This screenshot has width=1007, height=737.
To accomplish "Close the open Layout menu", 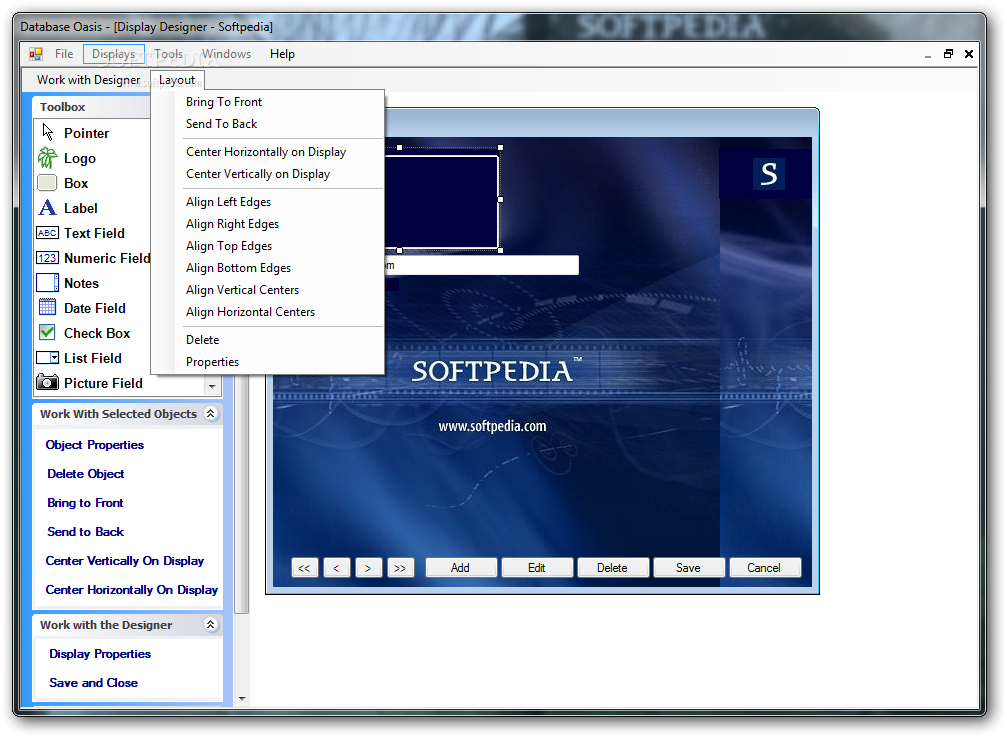I will click(177, 80).
